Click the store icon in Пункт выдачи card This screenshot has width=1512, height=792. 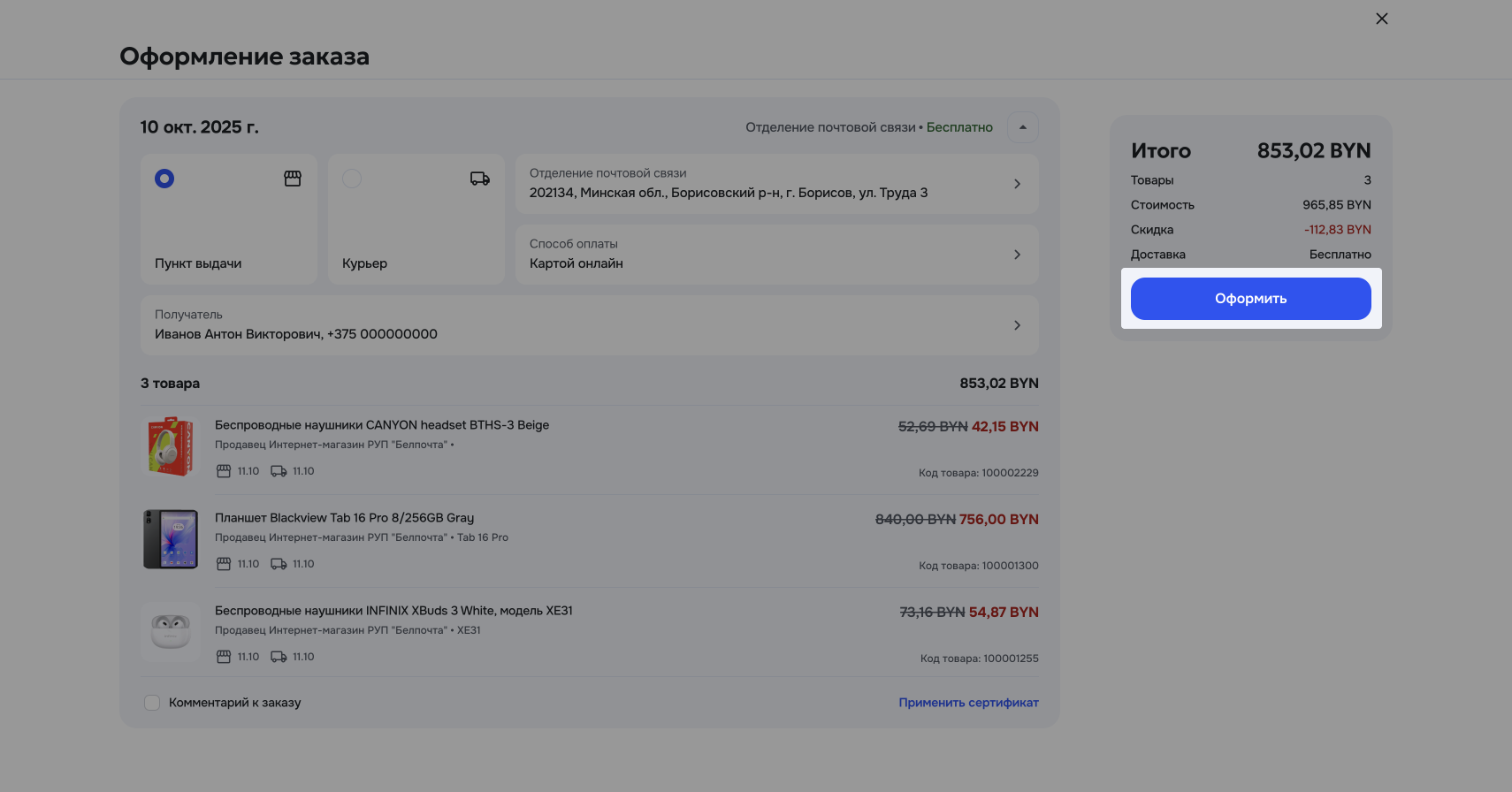coord(293,179)
